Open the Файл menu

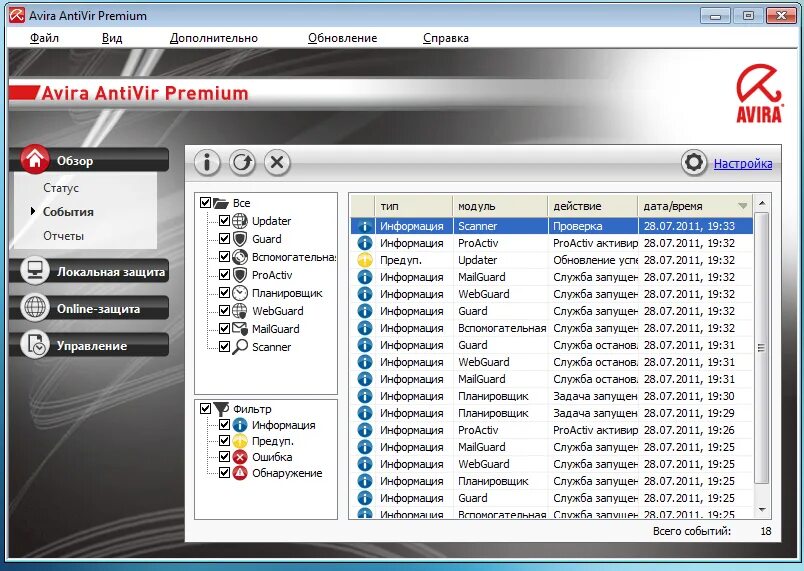pyautogui.click(x=45, y=38)
